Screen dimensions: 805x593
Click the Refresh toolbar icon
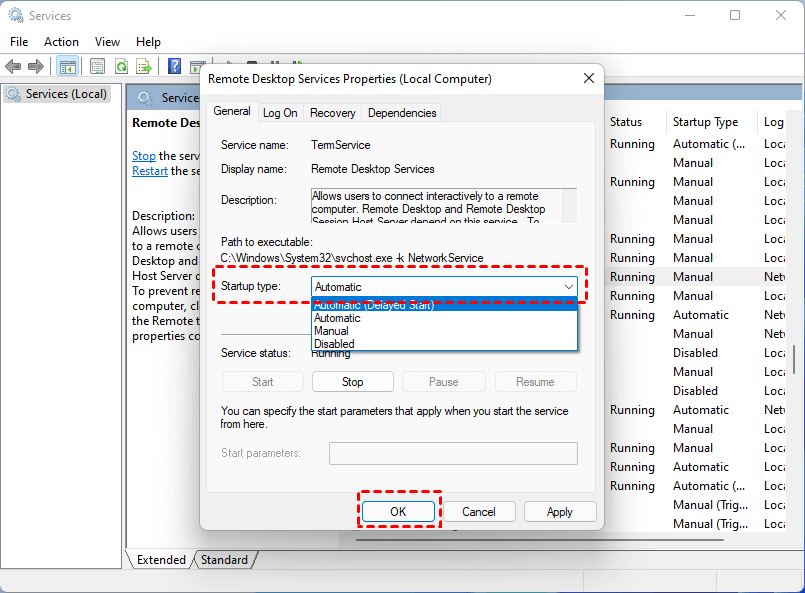(121, 66)
